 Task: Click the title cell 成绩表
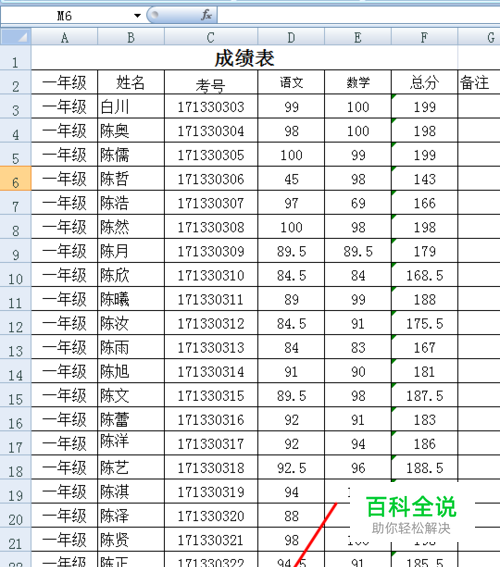click(x=244, y=58)
